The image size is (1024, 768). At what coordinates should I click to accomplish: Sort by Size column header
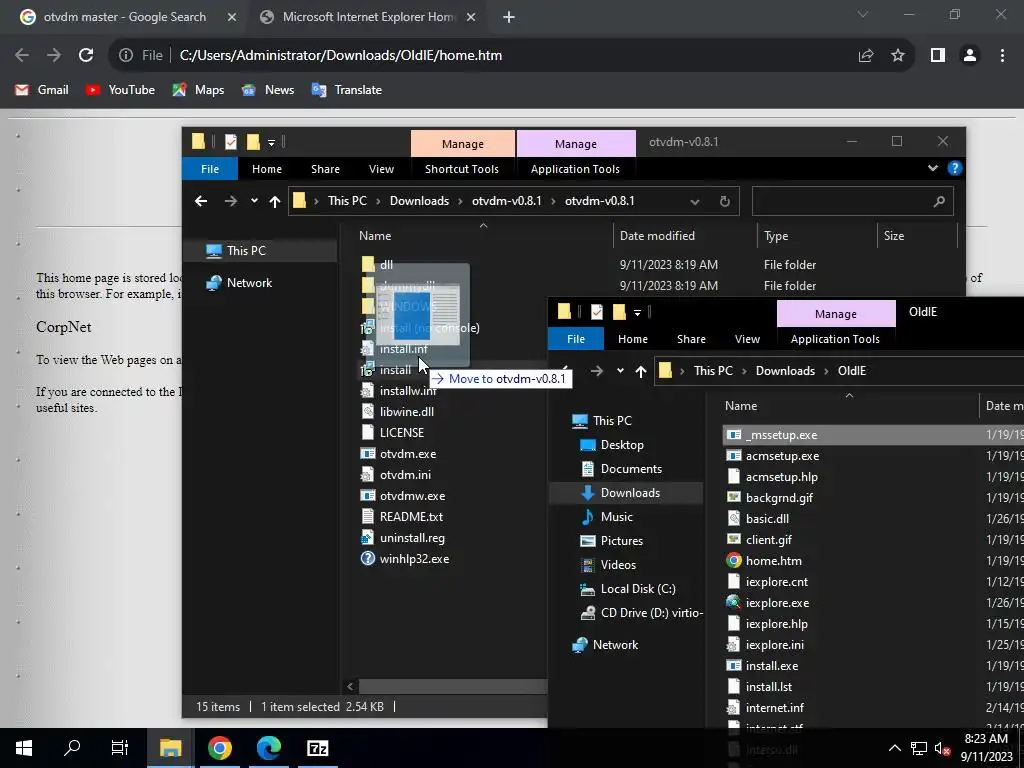tap(894, 236)
